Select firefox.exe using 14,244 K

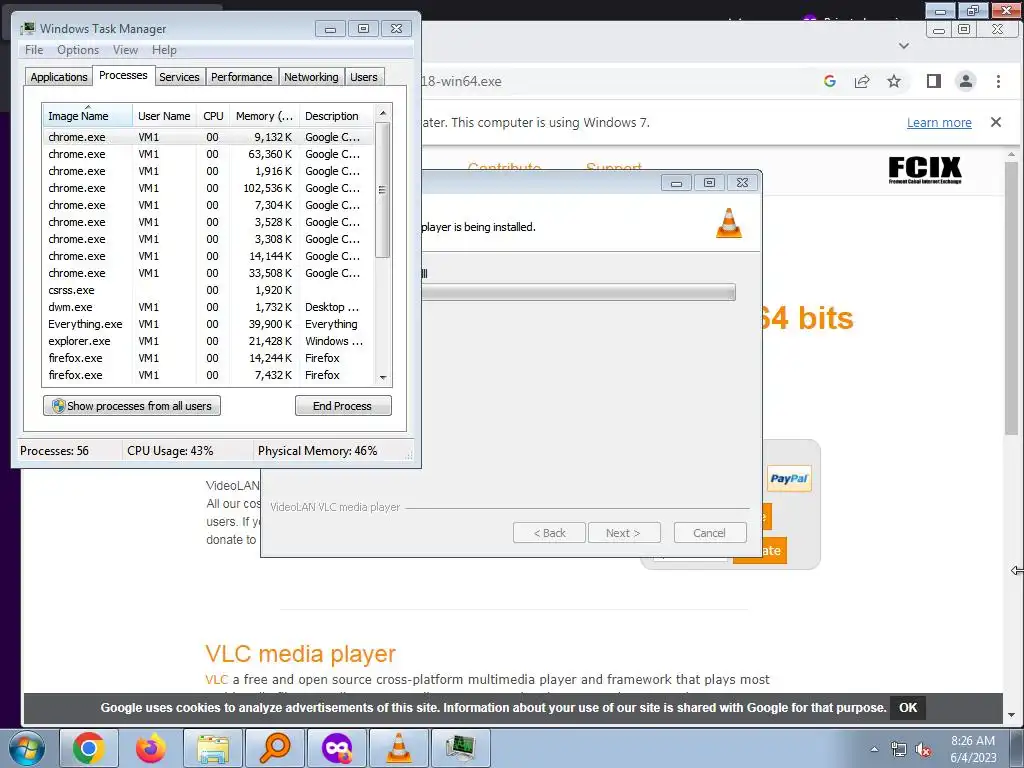[x=209, y=358]
